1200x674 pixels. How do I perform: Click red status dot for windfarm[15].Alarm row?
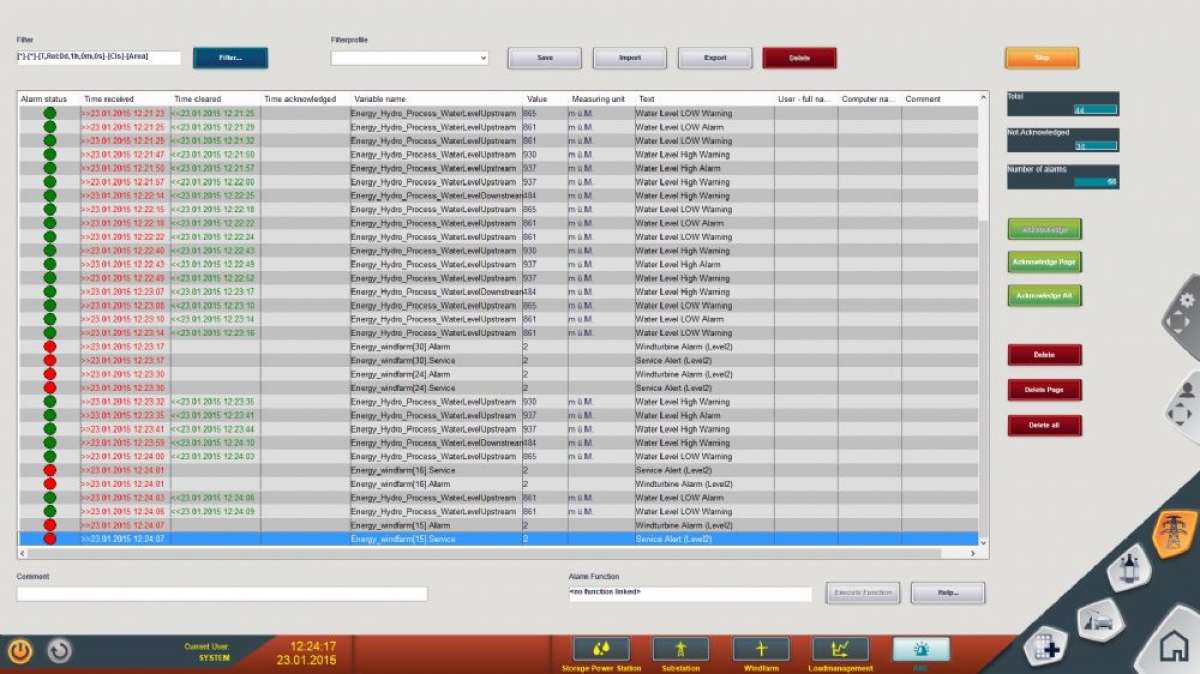click(x=50, y=525)
